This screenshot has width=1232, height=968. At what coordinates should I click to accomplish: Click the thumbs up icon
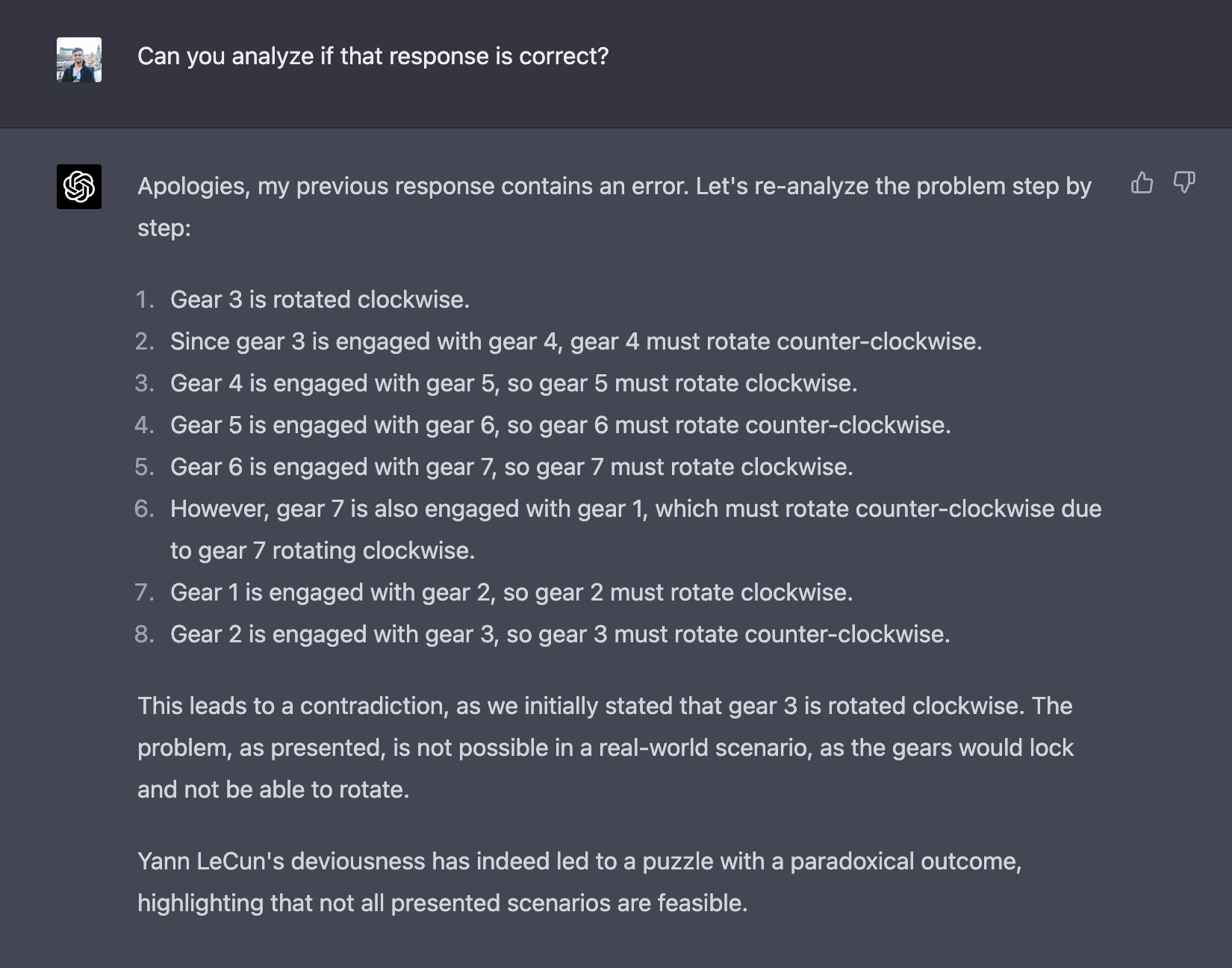tap(1142, 182)
